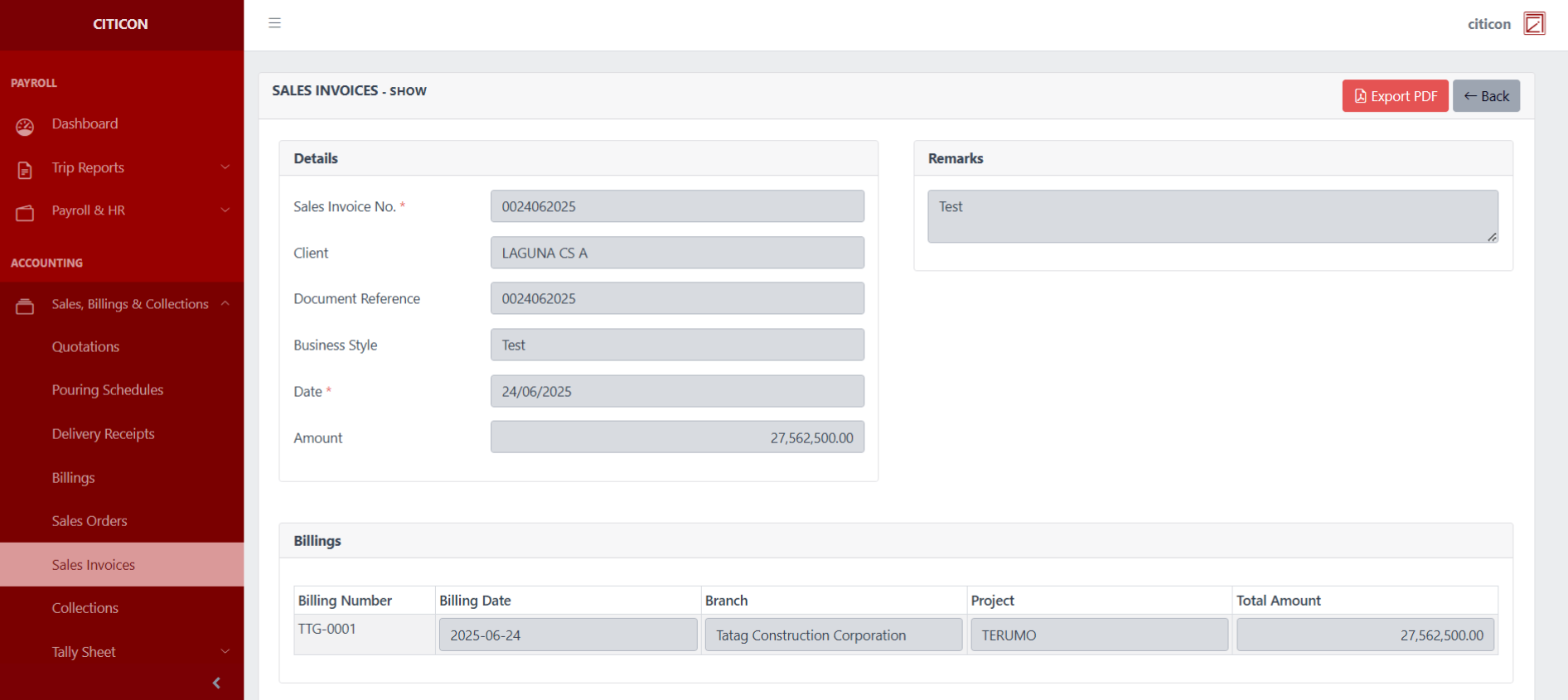1568x700 pixels.
Task: Click the Trip Reports document icon
Action: pos(25,170)
